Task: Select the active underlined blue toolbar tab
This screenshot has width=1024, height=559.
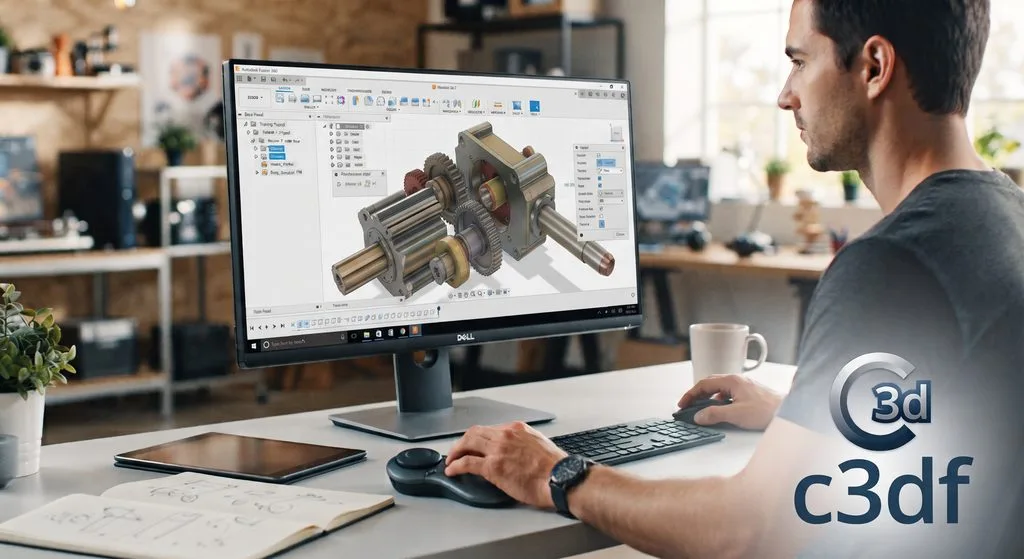Action: (x=284, y=89)
